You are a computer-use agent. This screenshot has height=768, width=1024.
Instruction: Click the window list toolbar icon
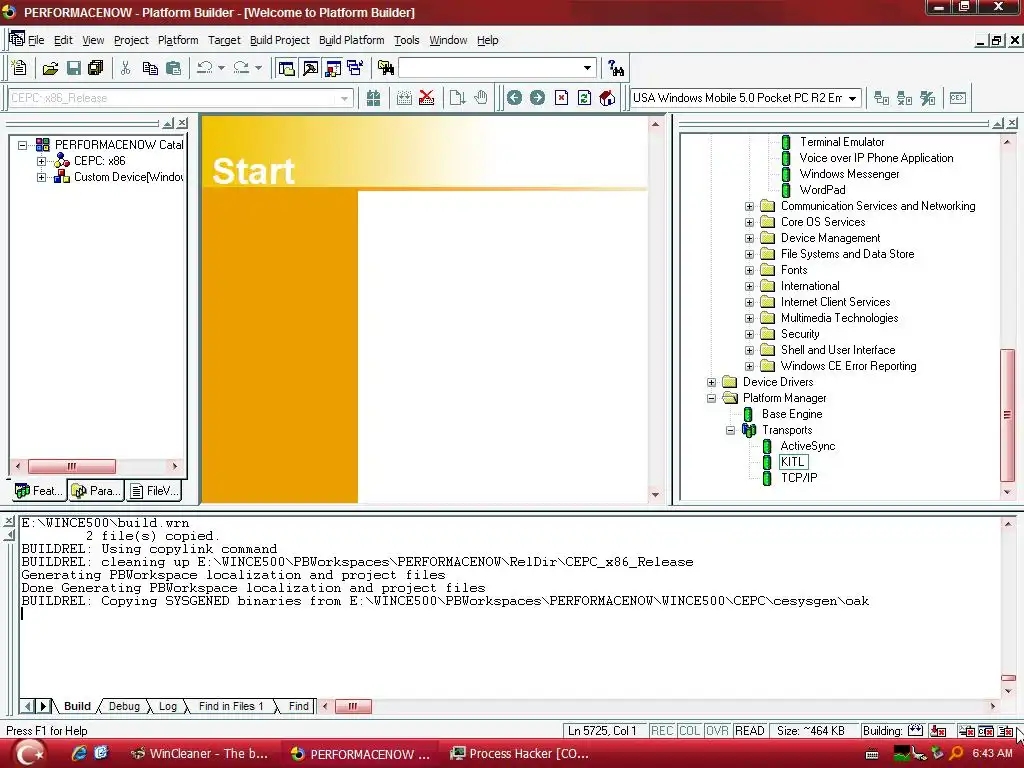[x=355, y=68]
